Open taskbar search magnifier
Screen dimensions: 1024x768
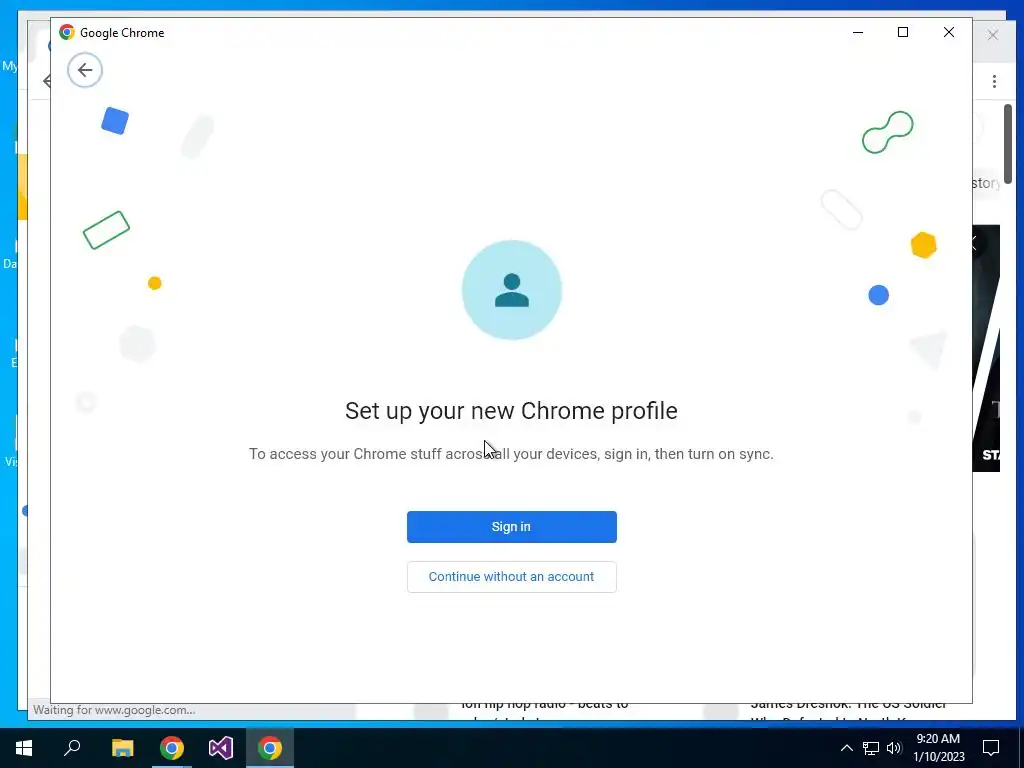72,748
